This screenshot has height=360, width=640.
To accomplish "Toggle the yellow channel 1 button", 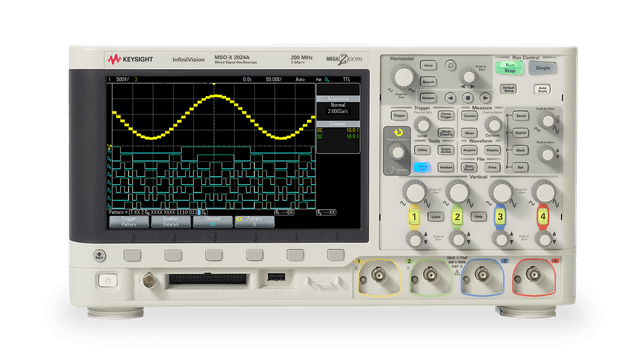I will pos(414,217).
